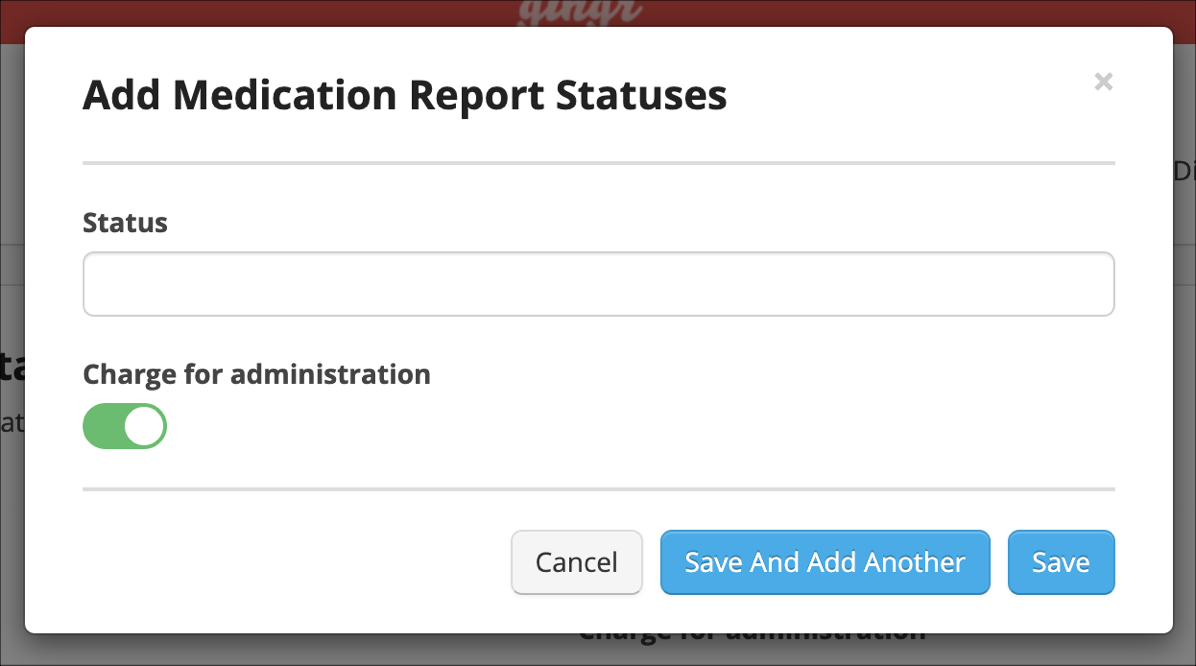
Task: Focus the Status field to enter text
Action: [598, 283]
